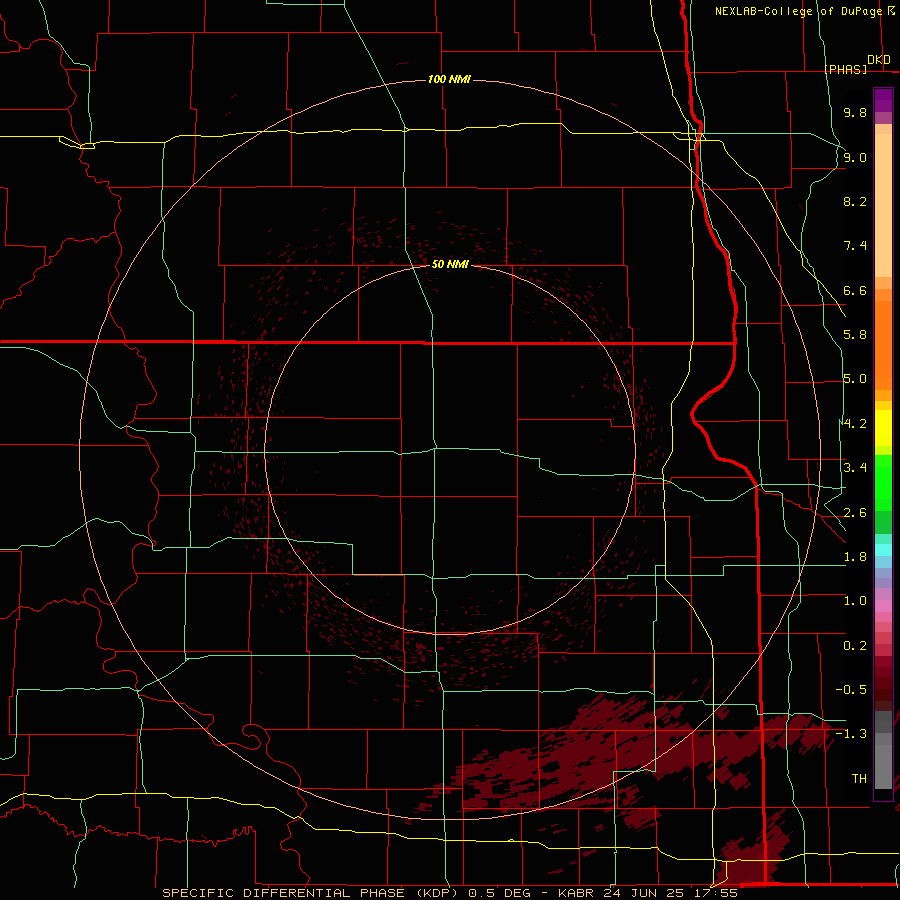The width and height of the screenshot is (900, 900).
Task: Click the orange segment of the color bar
Action: click(883, 346)
